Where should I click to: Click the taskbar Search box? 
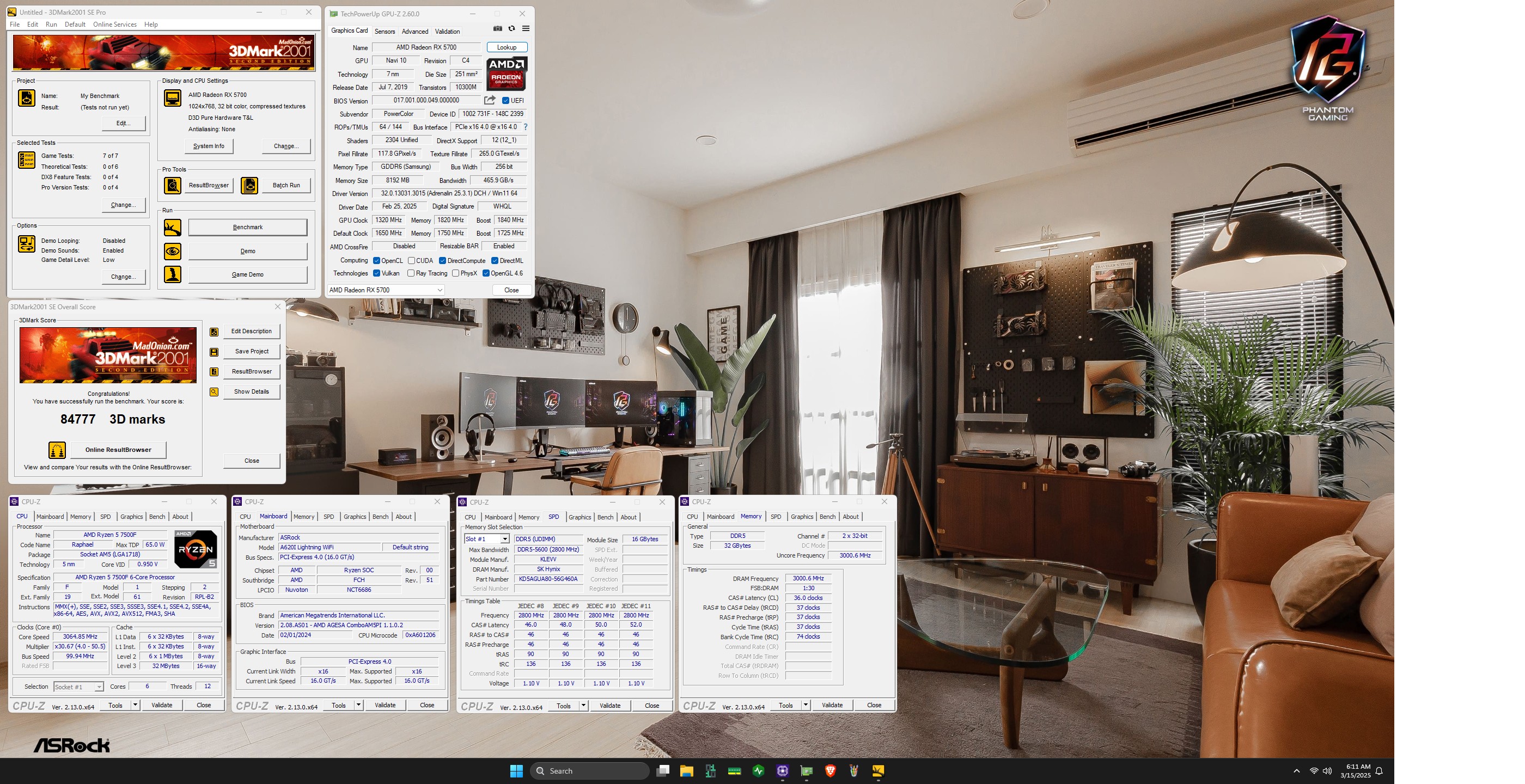(590, 771)
